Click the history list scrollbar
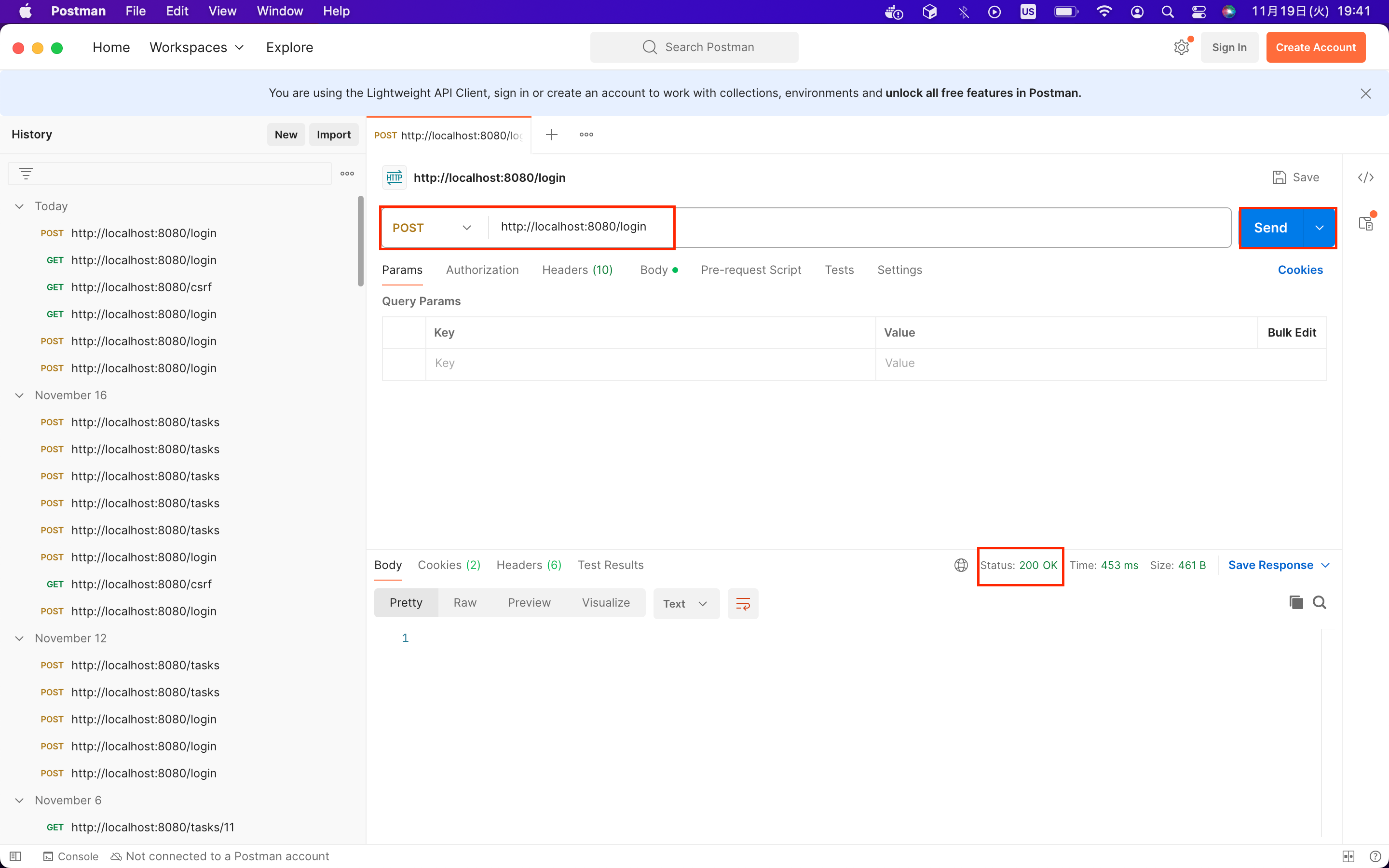This screenshot has height=868, width=1389. [360, 241]
